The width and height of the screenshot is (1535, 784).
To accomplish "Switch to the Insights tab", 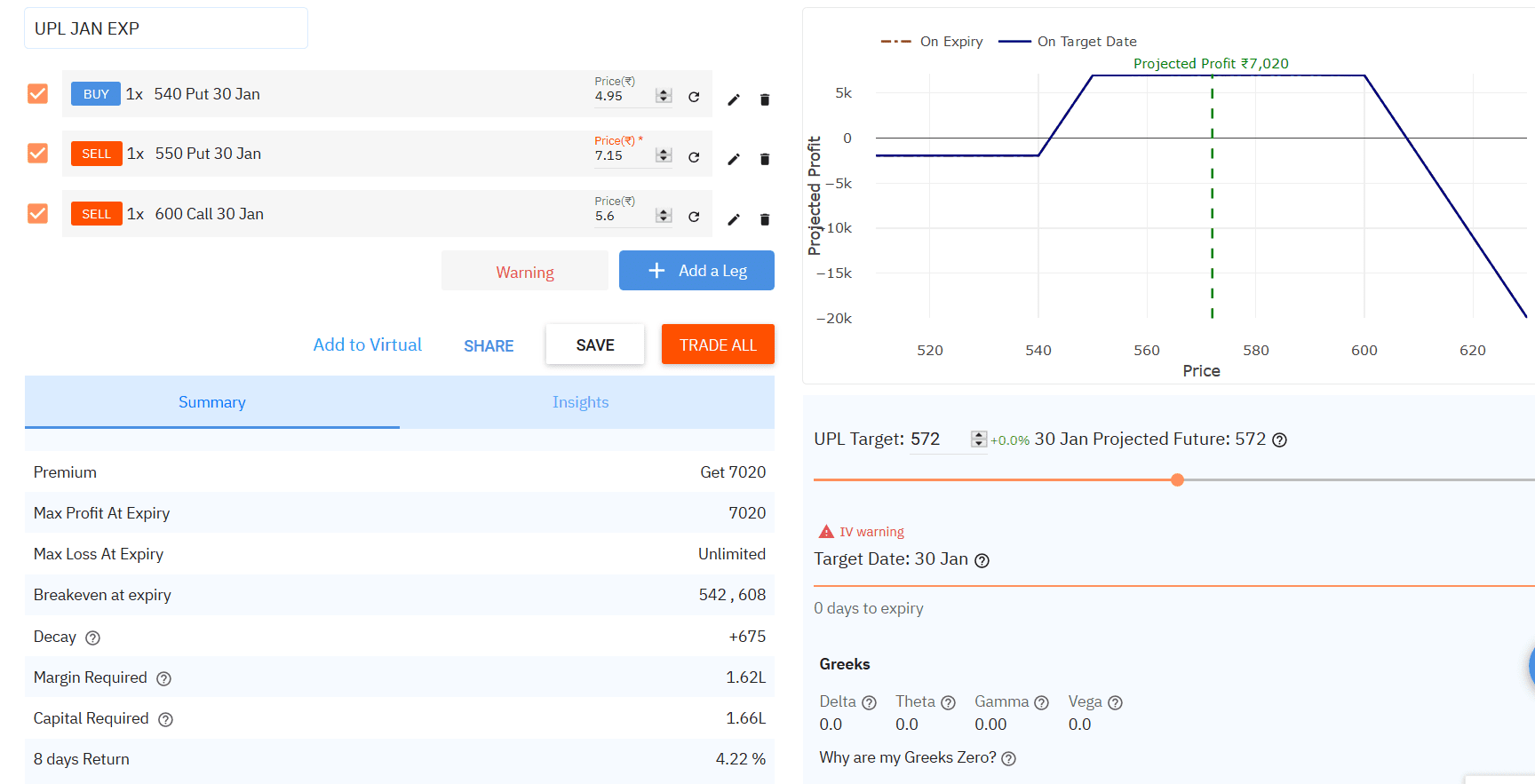I will (x=580, y=402).
